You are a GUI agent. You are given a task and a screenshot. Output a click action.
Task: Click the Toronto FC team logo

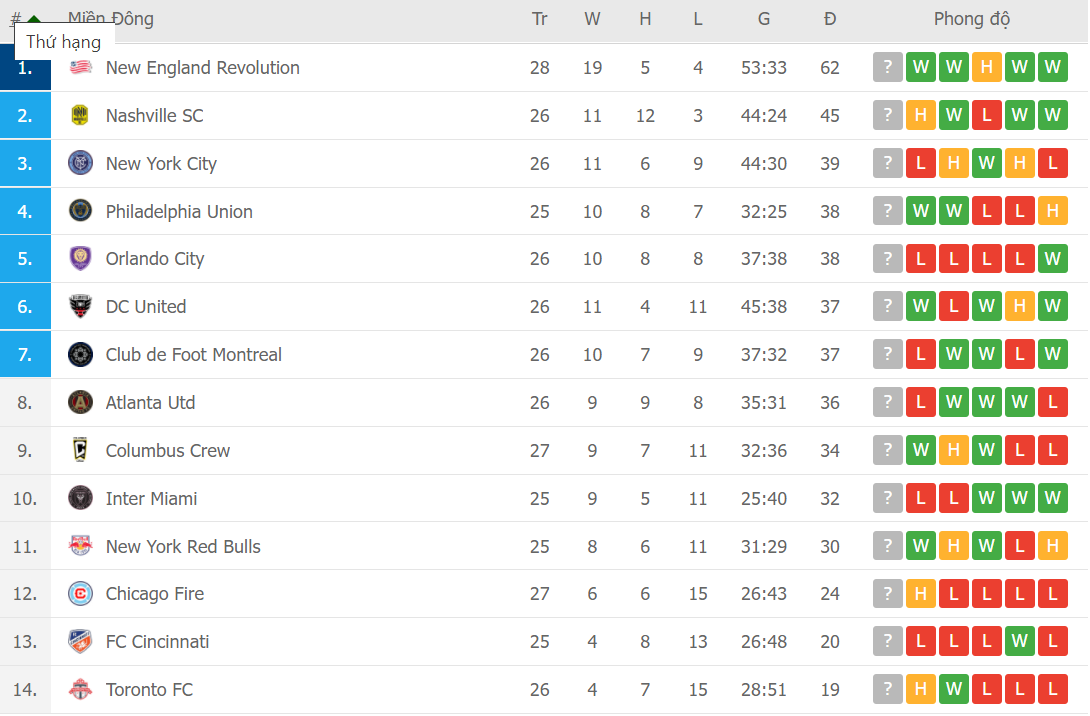tap(80, 690)
